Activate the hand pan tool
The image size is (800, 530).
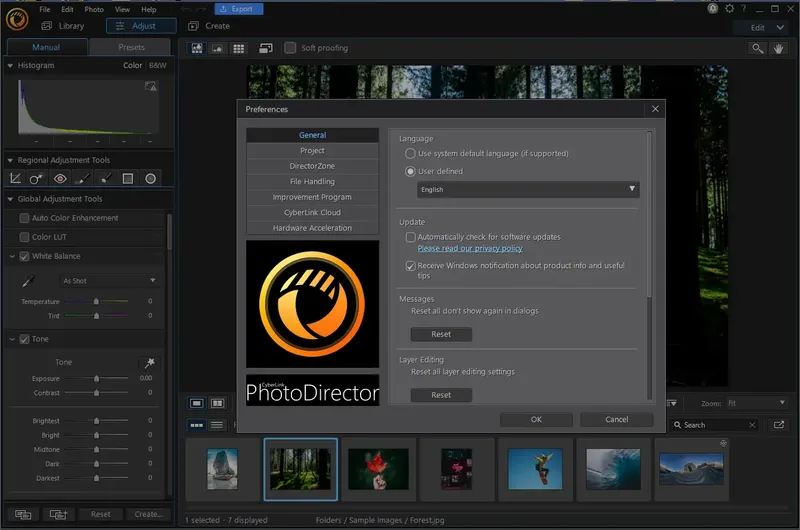(x=780, y=48)
